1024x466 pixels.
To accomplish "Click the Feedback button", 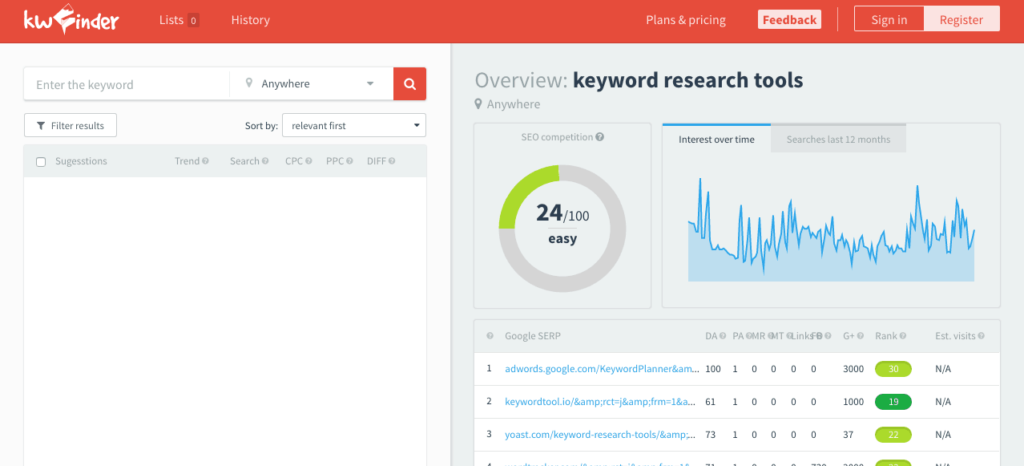I will (790, 20).
